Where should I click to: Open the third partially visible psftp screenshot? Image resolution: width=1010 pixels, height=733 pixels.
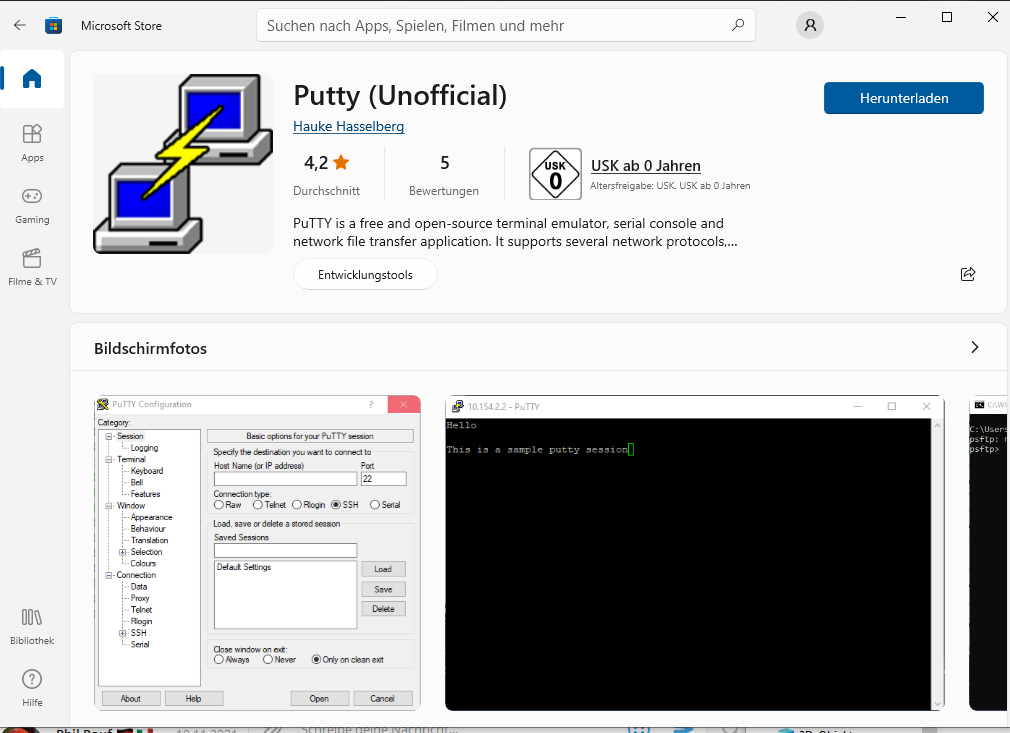pyautogui.click(x=989, y=553)
